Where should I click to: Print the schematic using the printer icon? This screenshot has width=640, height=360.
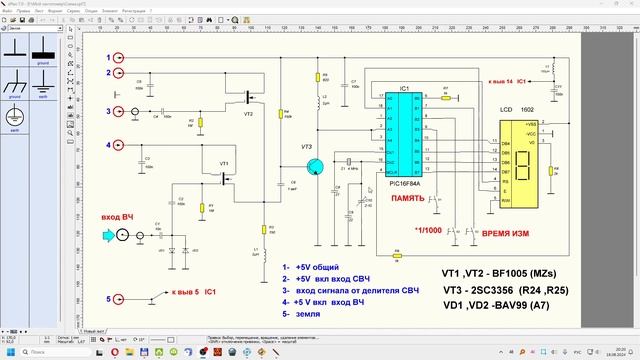[31, 20]
